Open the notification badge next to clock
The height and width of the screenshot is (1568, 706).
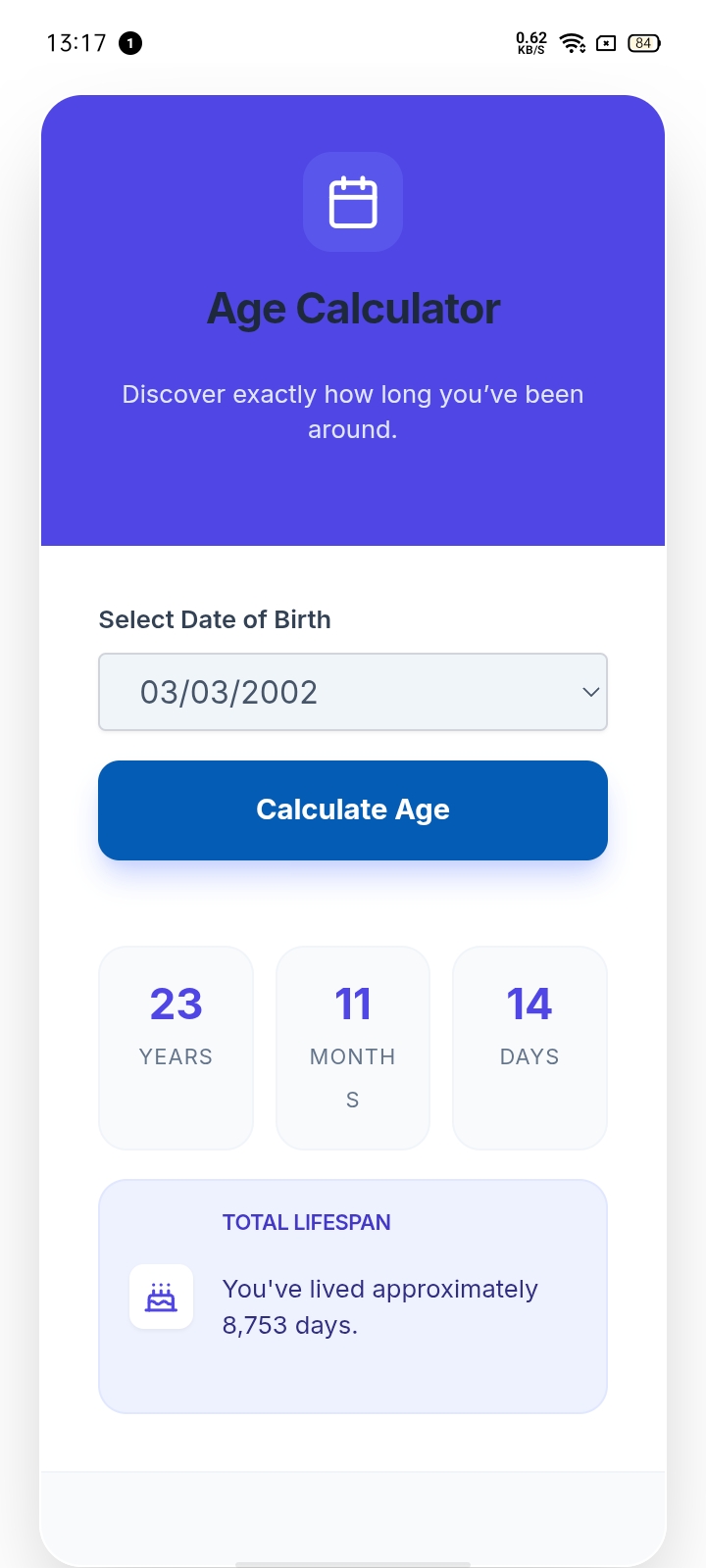pos(128,43)
